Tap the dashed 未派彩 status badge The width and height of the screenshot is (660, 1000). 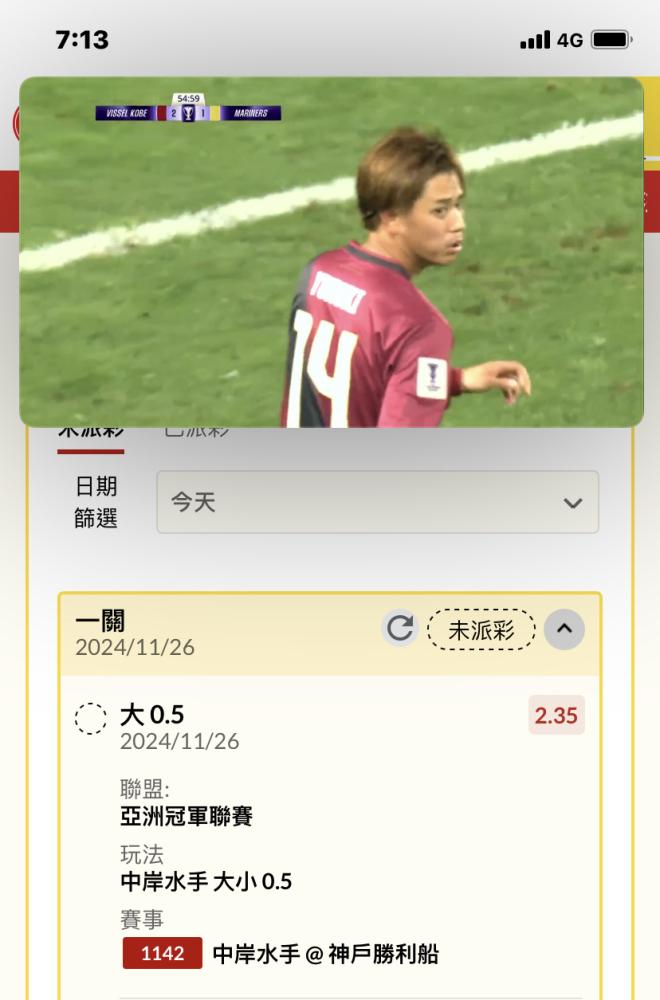click(x=481, y=629)
